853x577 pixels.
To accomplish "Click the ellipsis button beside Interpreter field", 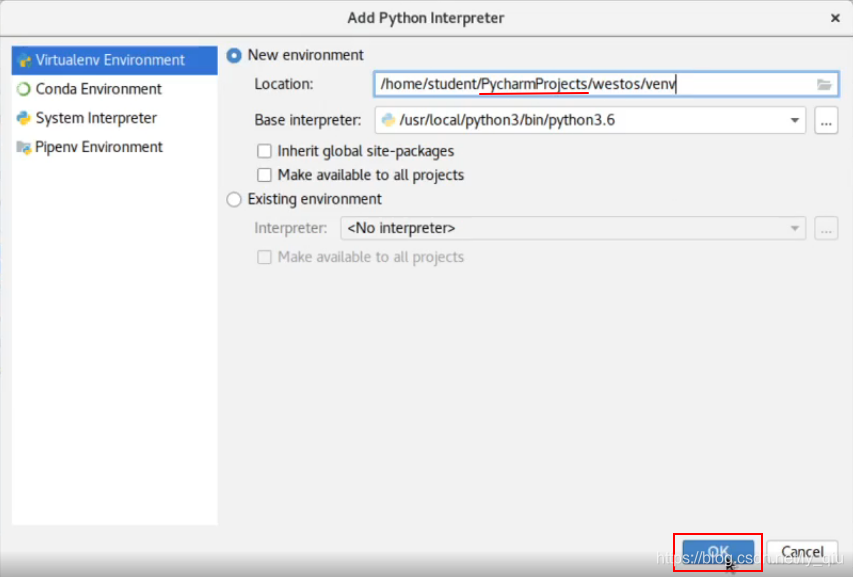I will coord(826,228).
